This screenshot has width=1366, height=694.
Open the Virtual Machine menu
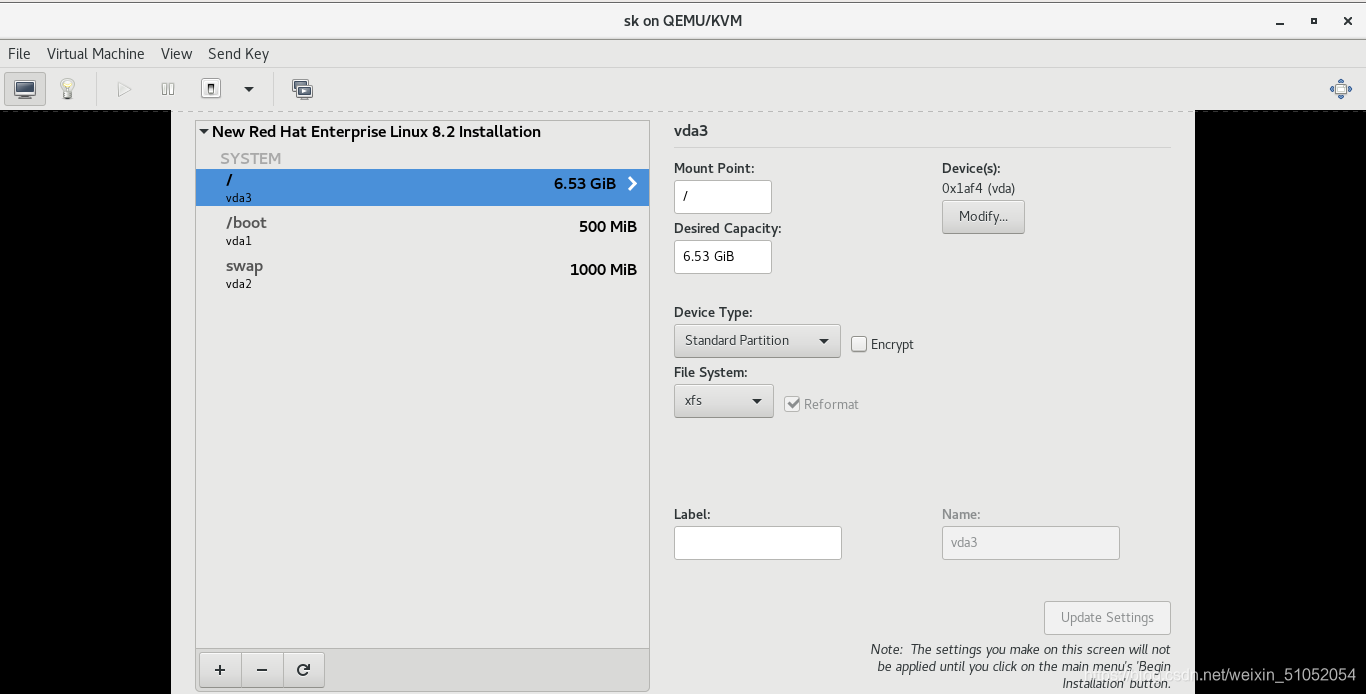tap(96, 54)
